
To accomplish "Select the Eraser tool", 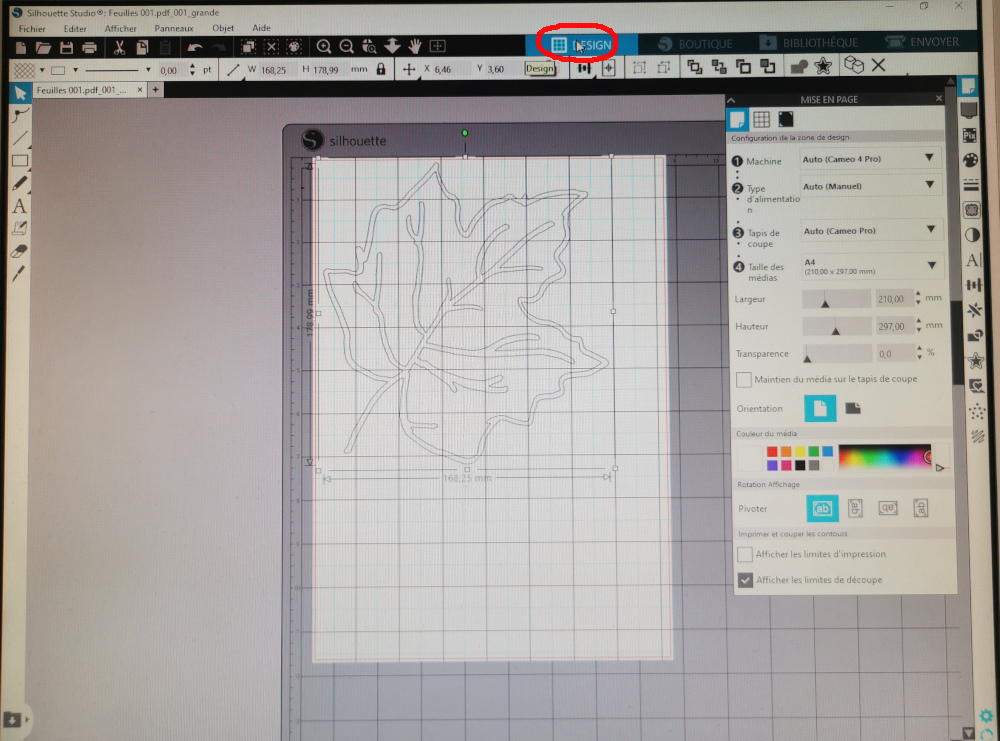I will click(18, 252).
